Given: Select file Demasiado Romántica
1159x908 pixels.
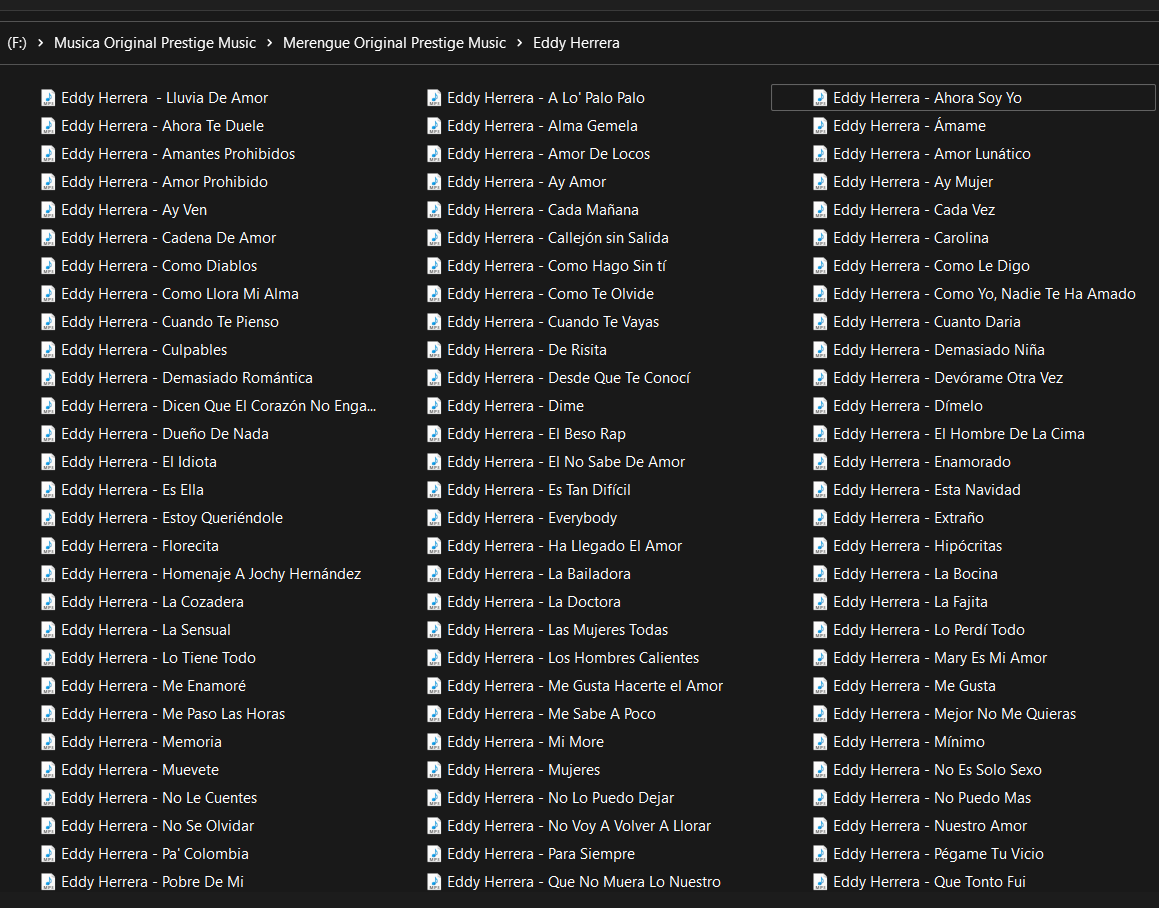Looking at the screenshot, I should click(177, 378).
